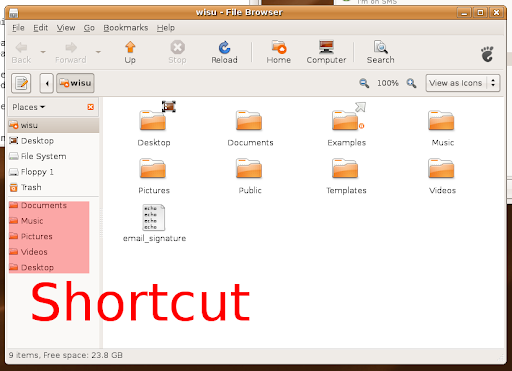Viewport: 512px width, 371px height.
Task: Click the 100% zoom level button
Action: tap(388, 83)
